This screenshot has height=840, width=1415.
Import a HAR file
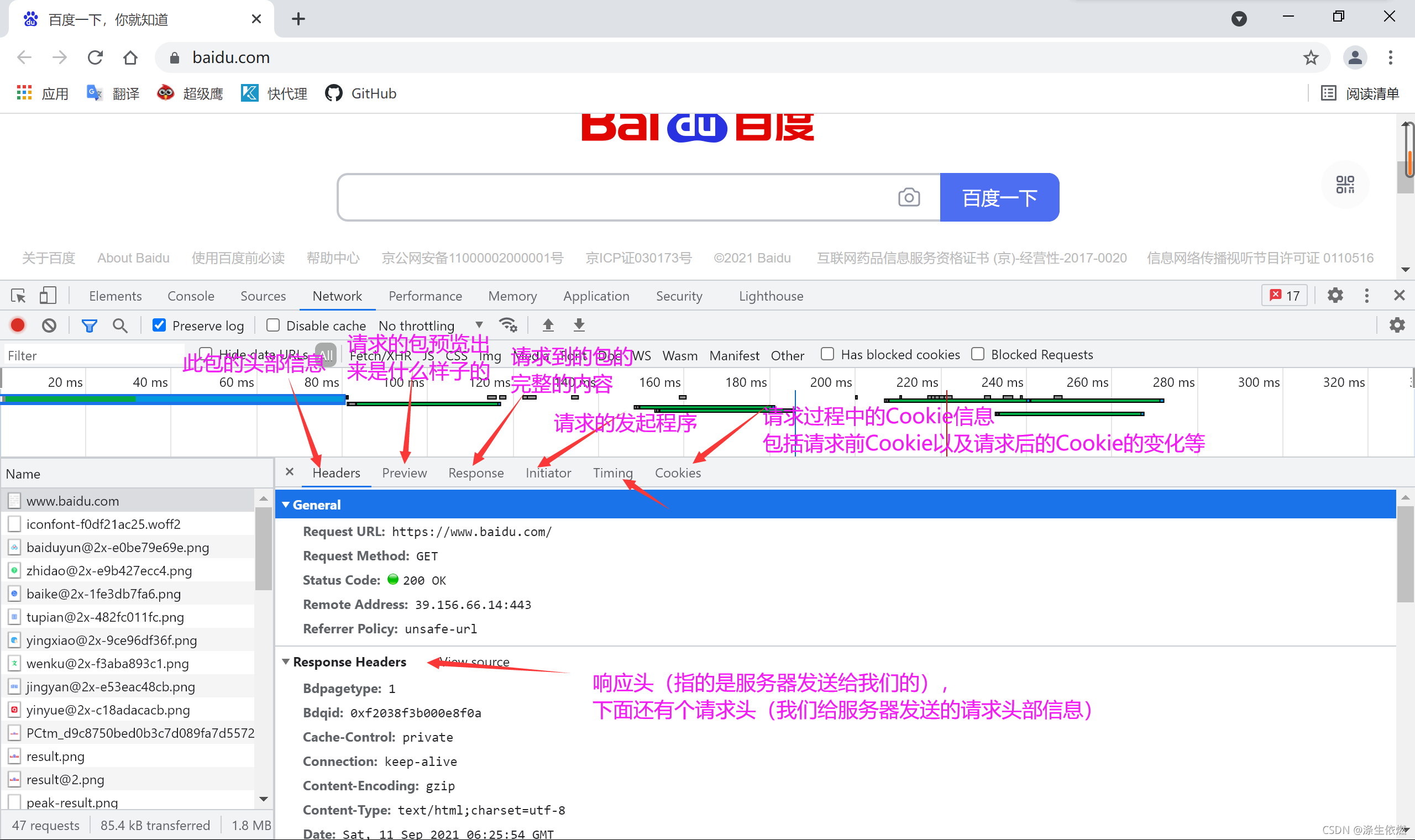coord(548,326)
